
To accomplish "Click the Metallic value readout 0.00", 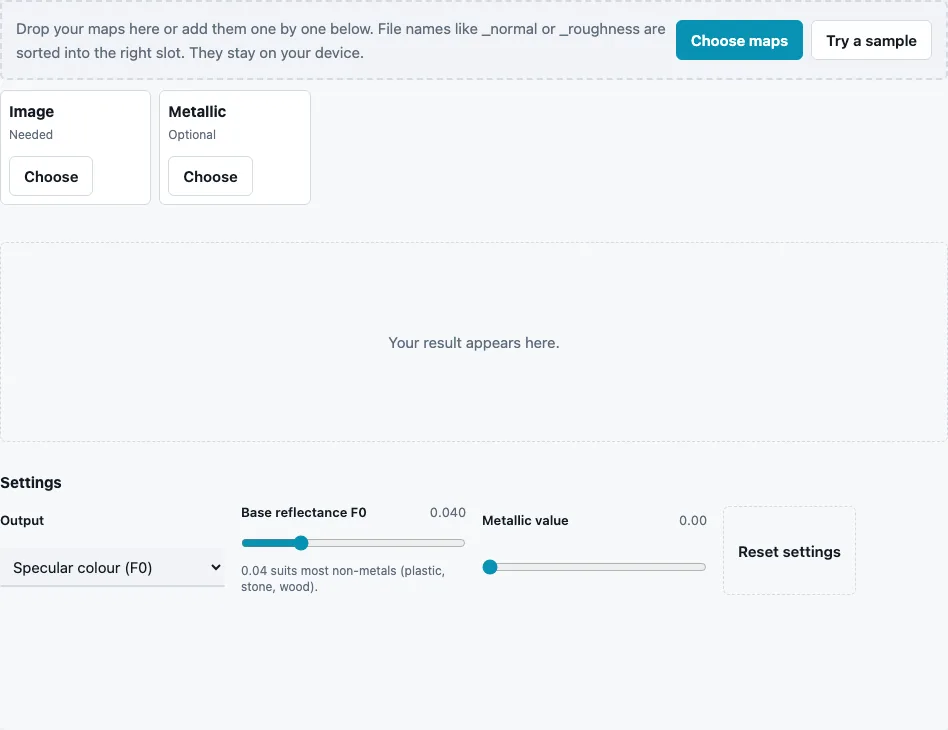I will [692, 521].
